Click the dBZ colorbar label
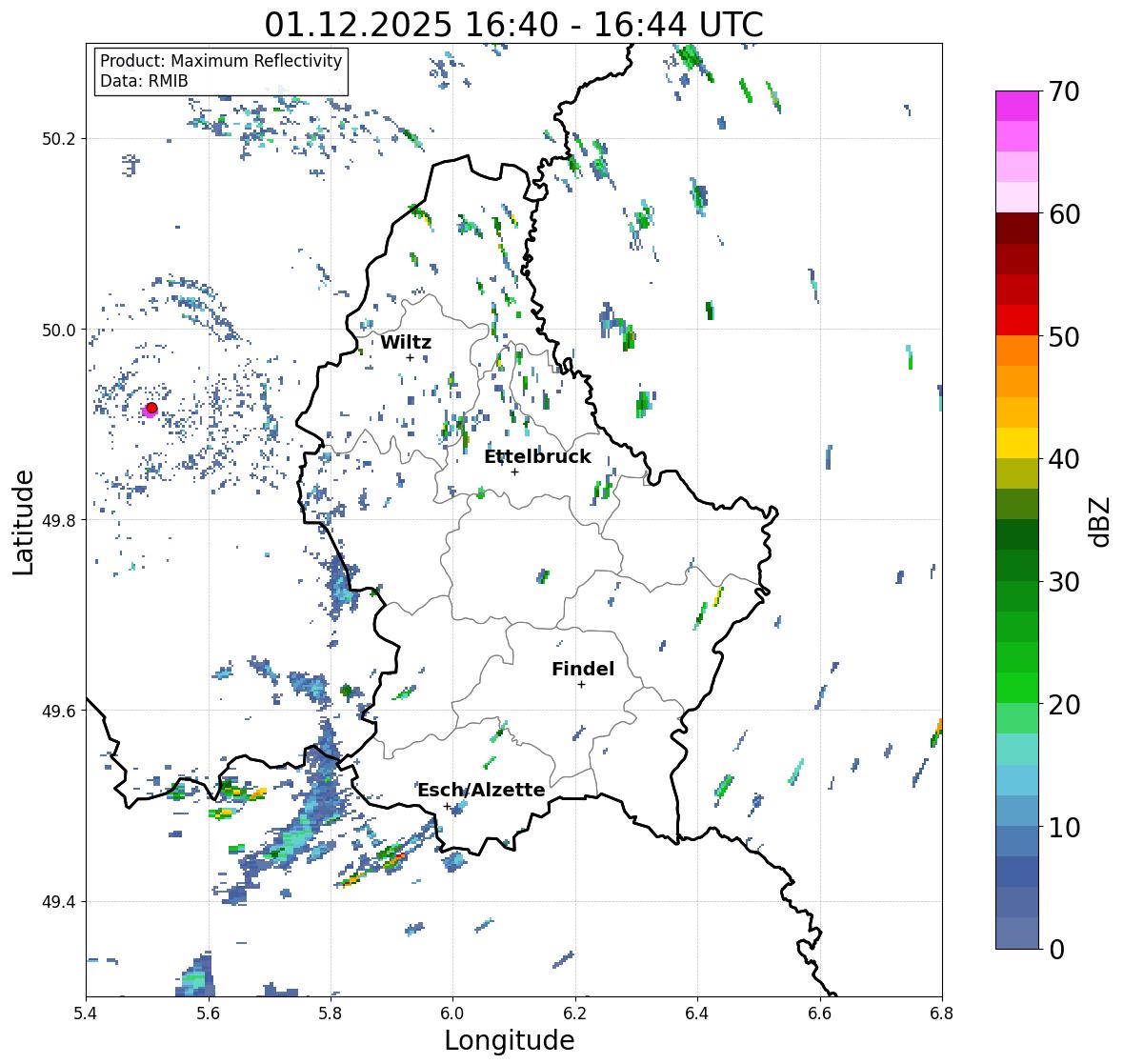This screenshot has width=1123, height=1064. point(1101,522)
